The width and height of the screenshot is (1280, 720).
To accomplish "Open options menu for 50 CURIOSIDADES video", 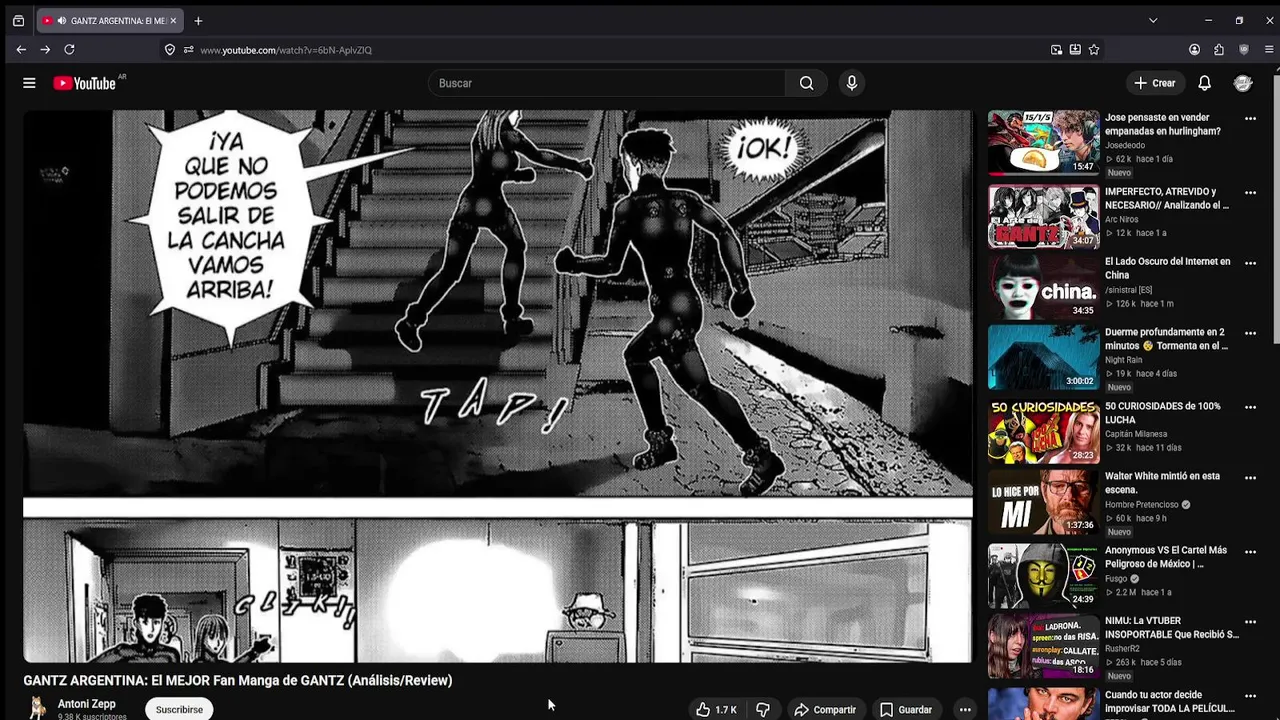I will (x=1250, y=407).
